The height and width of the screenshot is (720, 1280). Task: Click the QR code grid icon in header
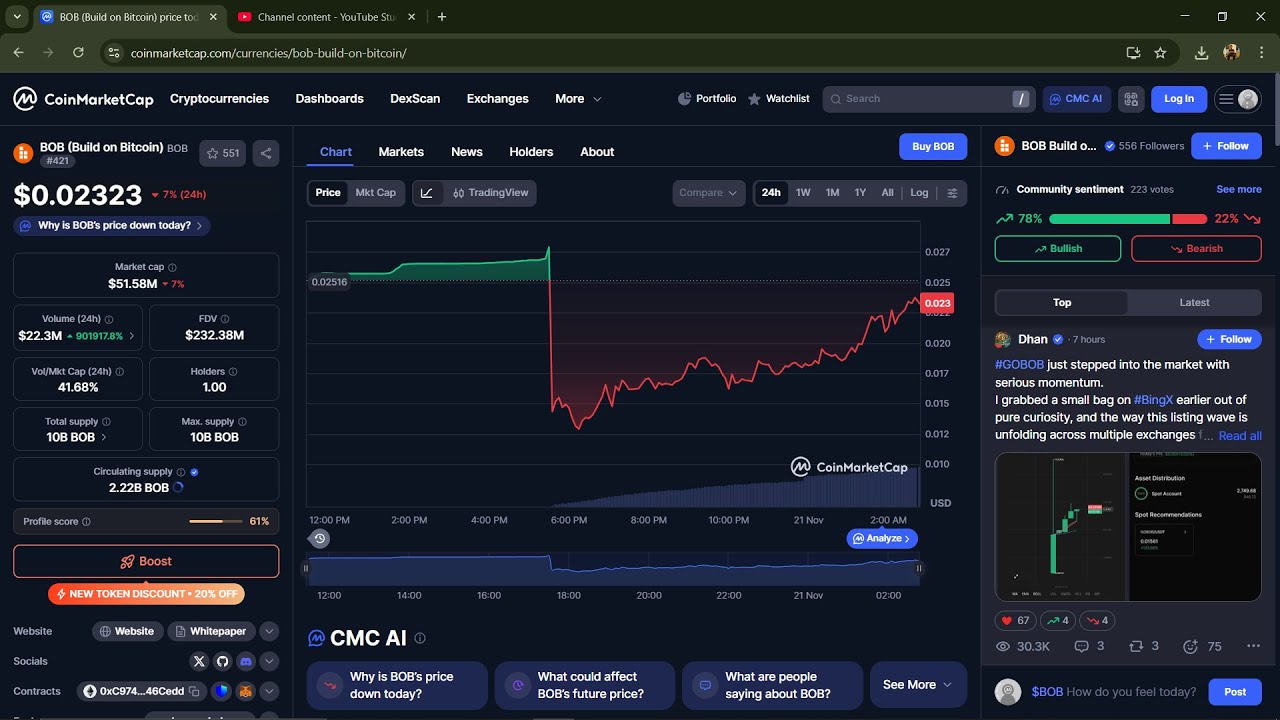[1131, 99]
